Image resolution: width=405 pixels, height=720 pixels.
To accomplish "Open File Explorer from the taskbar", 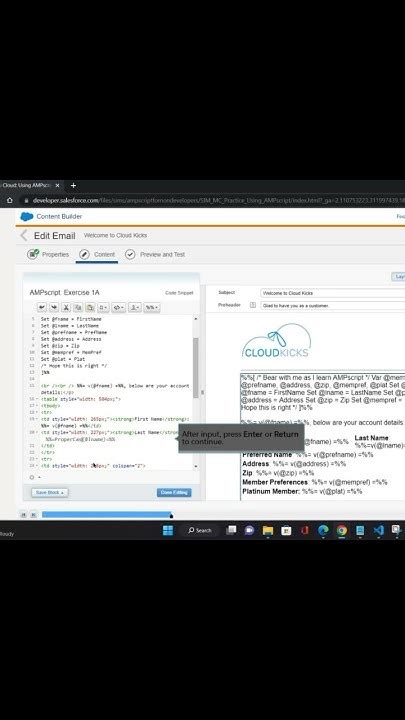I will 268,530.
